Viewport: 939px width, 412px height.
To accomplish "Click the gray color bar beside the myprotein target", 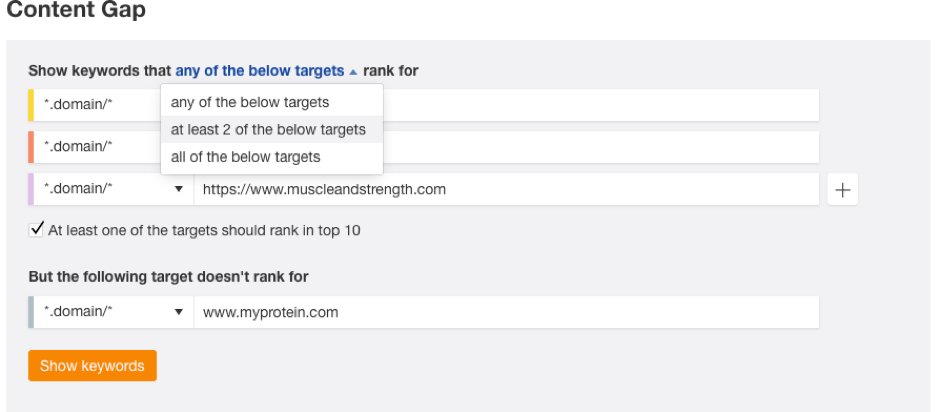I will point(31,312).
